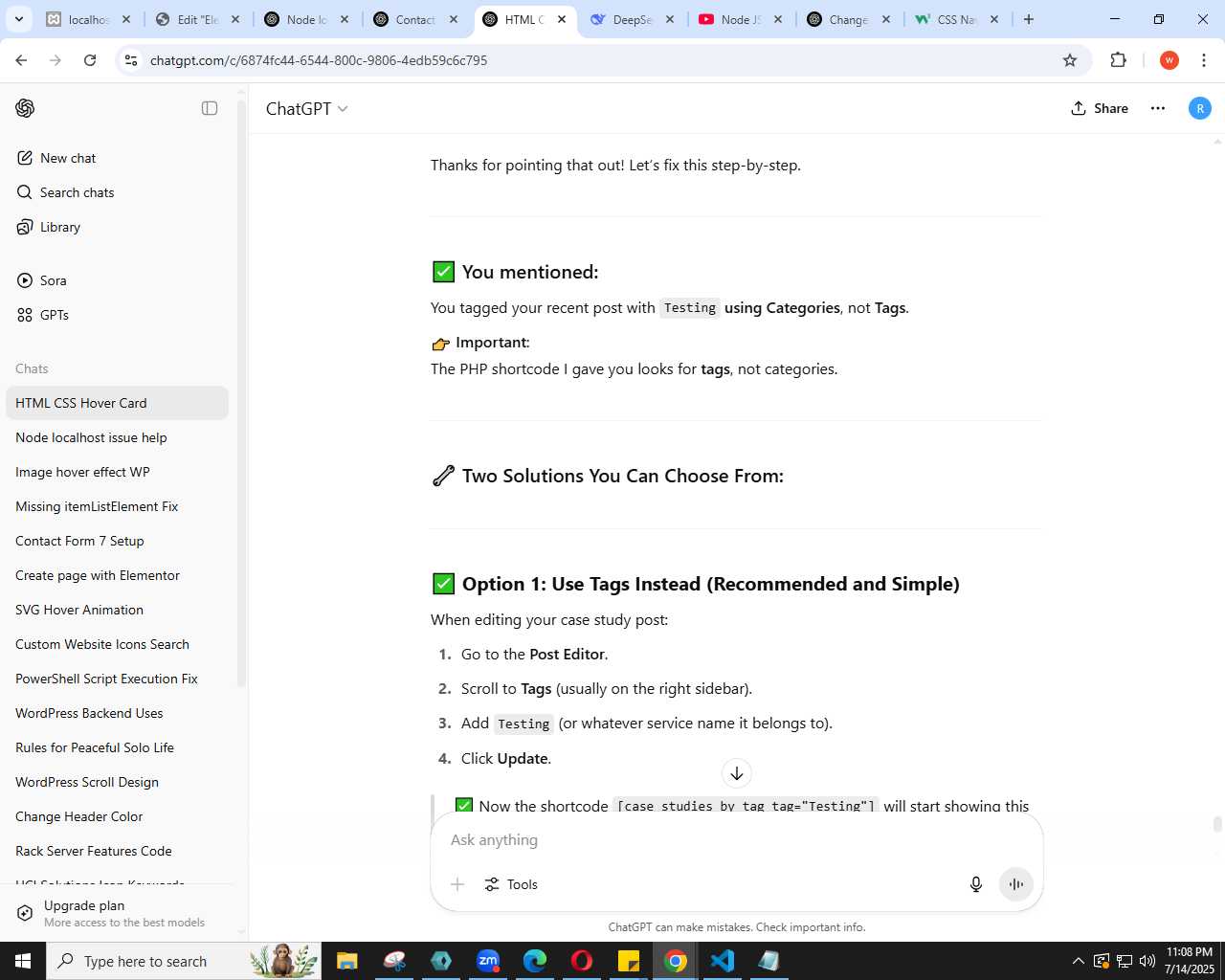
Task: Open the Missing itemListElement Fix chat
Action: coord(117,506)
